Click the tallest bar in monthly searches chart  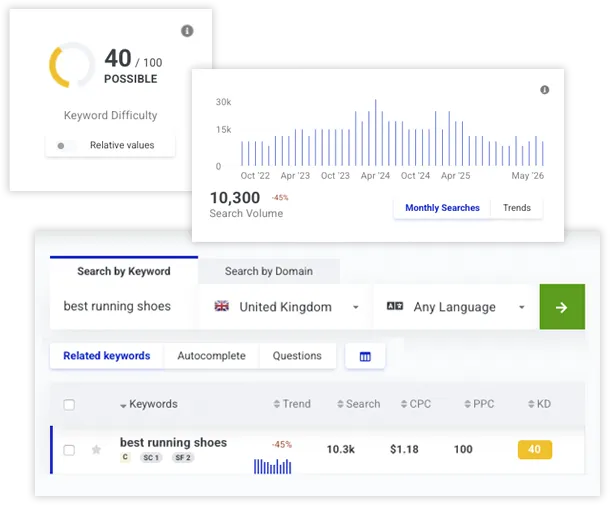[x=375, y=133]
